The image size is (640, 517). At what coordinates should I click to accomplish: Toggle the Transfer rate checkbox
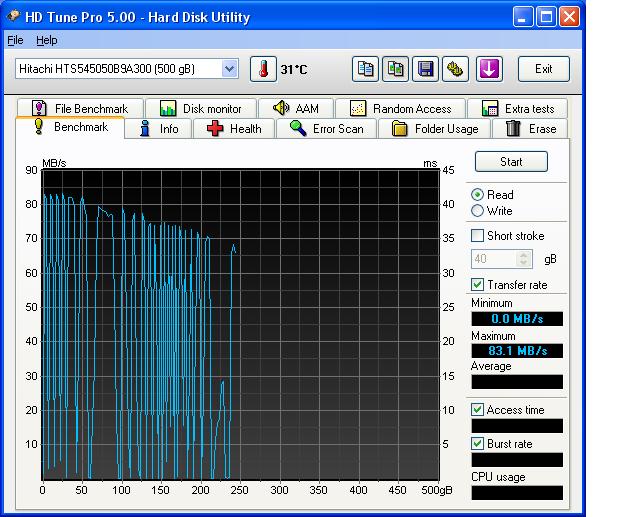477,284
